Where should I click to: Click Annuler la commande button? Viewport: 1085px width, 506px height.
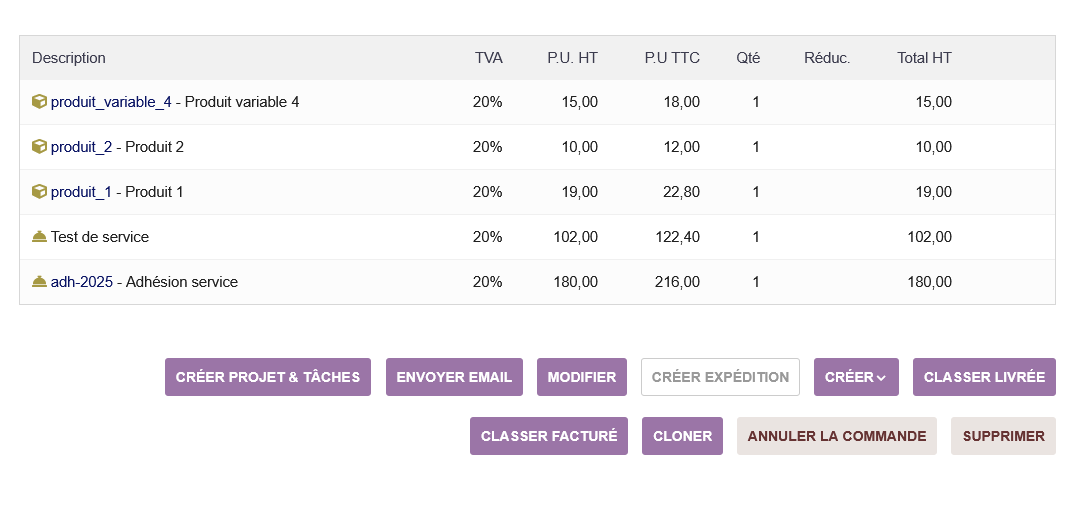coord(837,436)
